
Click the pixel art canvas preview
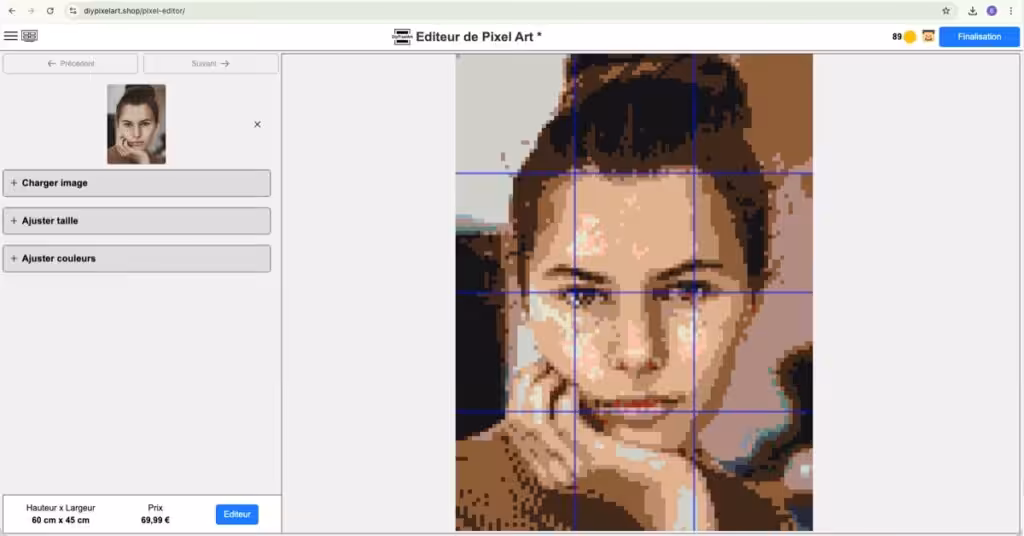pyautogui.click(x=634, y=292)
